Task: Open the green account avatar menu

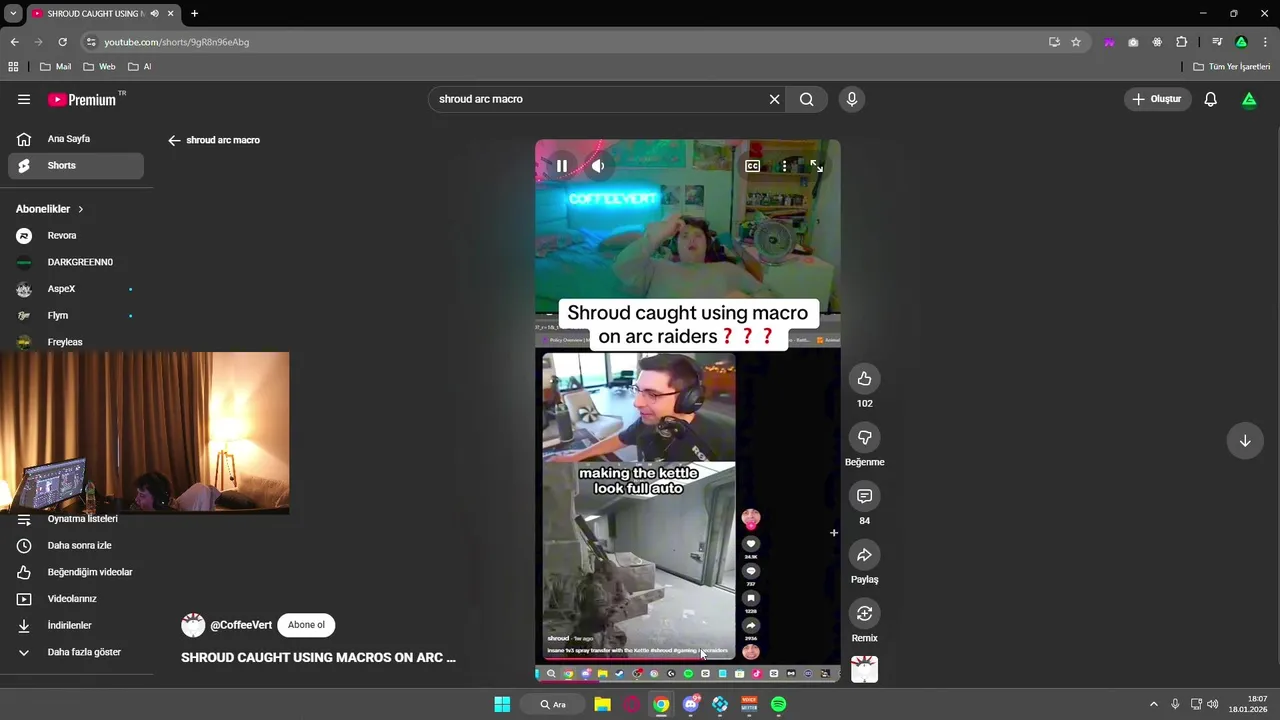Action: coord(1249,99)
